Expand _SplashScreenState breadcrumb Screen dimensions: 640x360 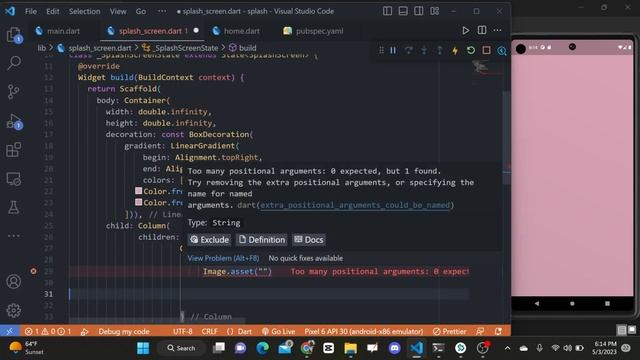(186, 48)
